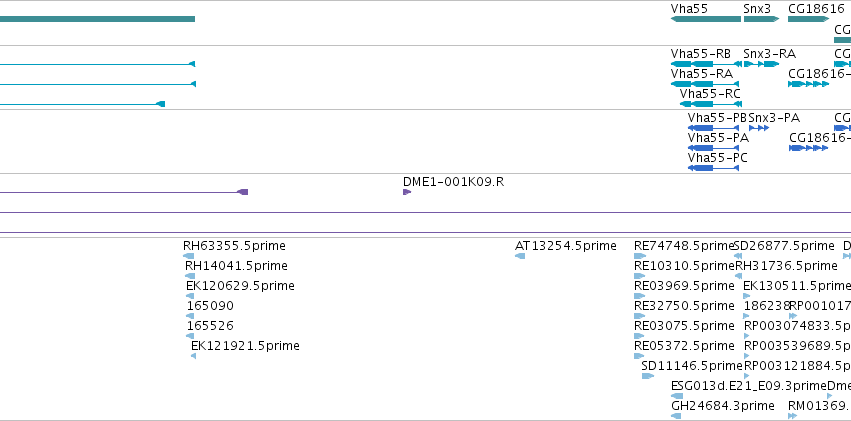851x421 pixels.
Task: Select the CG18616 gene bar
Action: [x=809, y=19]
